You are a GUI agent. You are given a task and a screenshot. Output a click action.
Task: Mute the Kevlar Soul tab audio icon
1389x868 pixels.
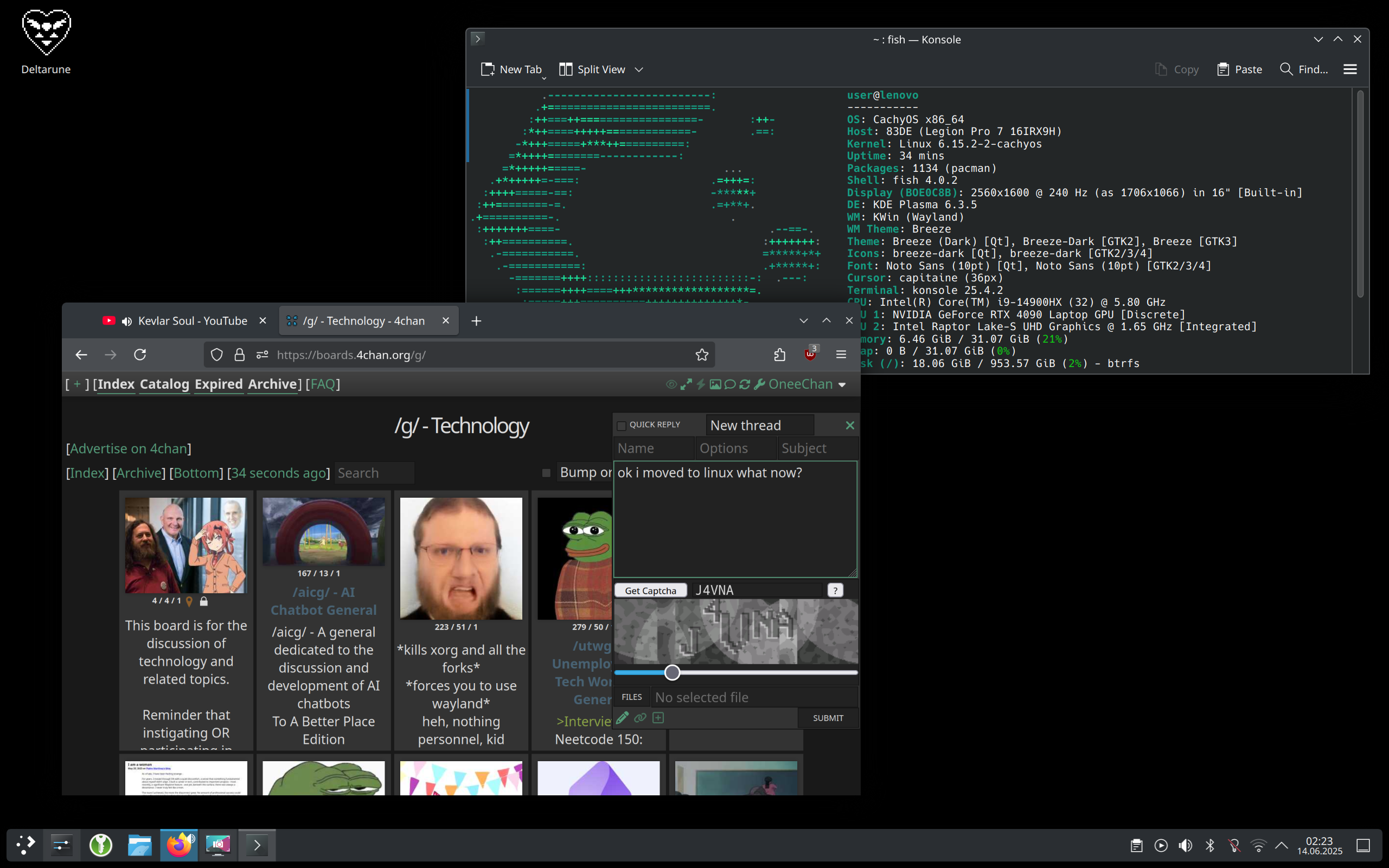click(x=127, y=321)
